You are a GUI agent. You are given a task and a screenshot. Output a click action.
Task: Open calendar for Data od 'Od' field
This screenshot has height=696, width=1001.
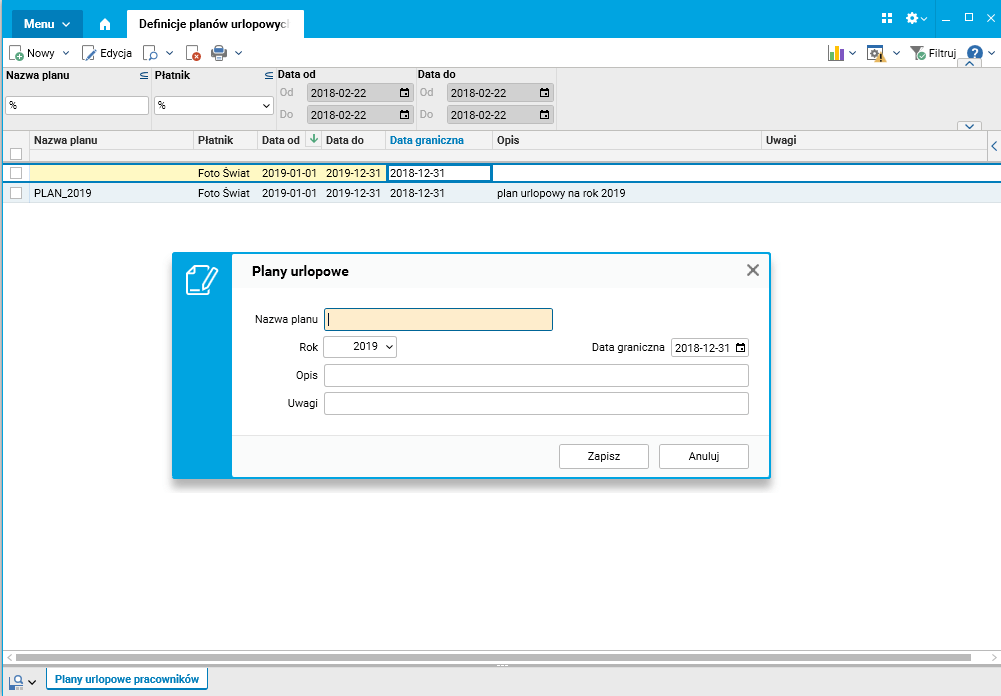pyautogui.click(x=405, y=93)
